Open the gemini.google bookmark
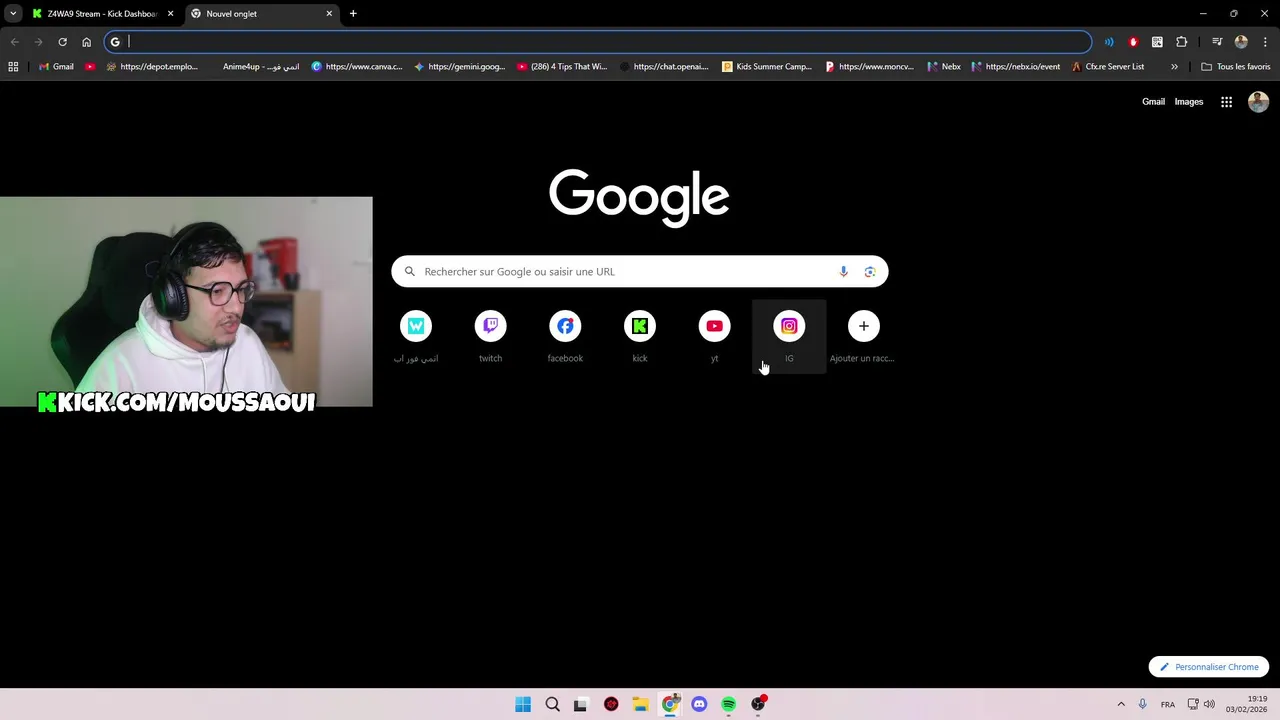The image size is (1280, 720). (459, 67)
